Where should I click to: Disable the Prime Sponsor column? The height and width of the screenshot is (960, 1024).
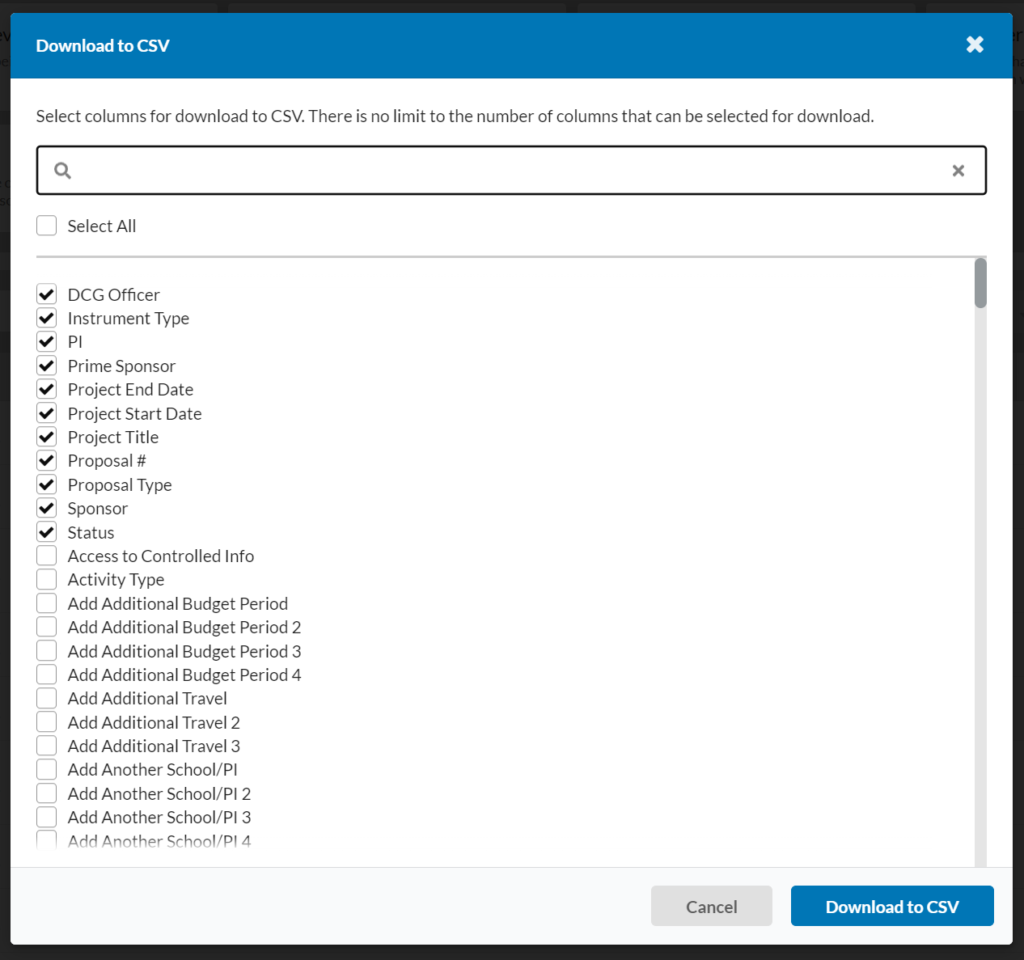[47, 366]
